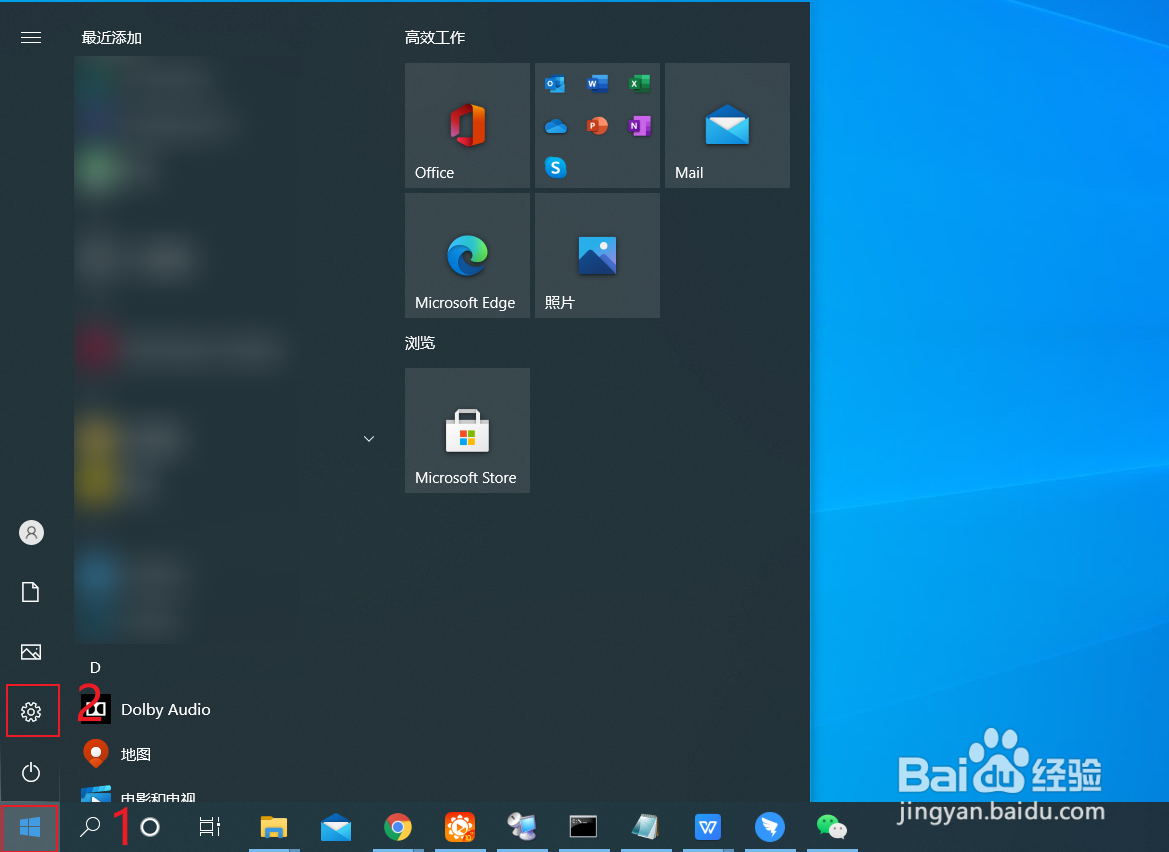1169x852 pixels.
Task: Open the blue bird app on taskbar
Action: [x=769, y=827]
